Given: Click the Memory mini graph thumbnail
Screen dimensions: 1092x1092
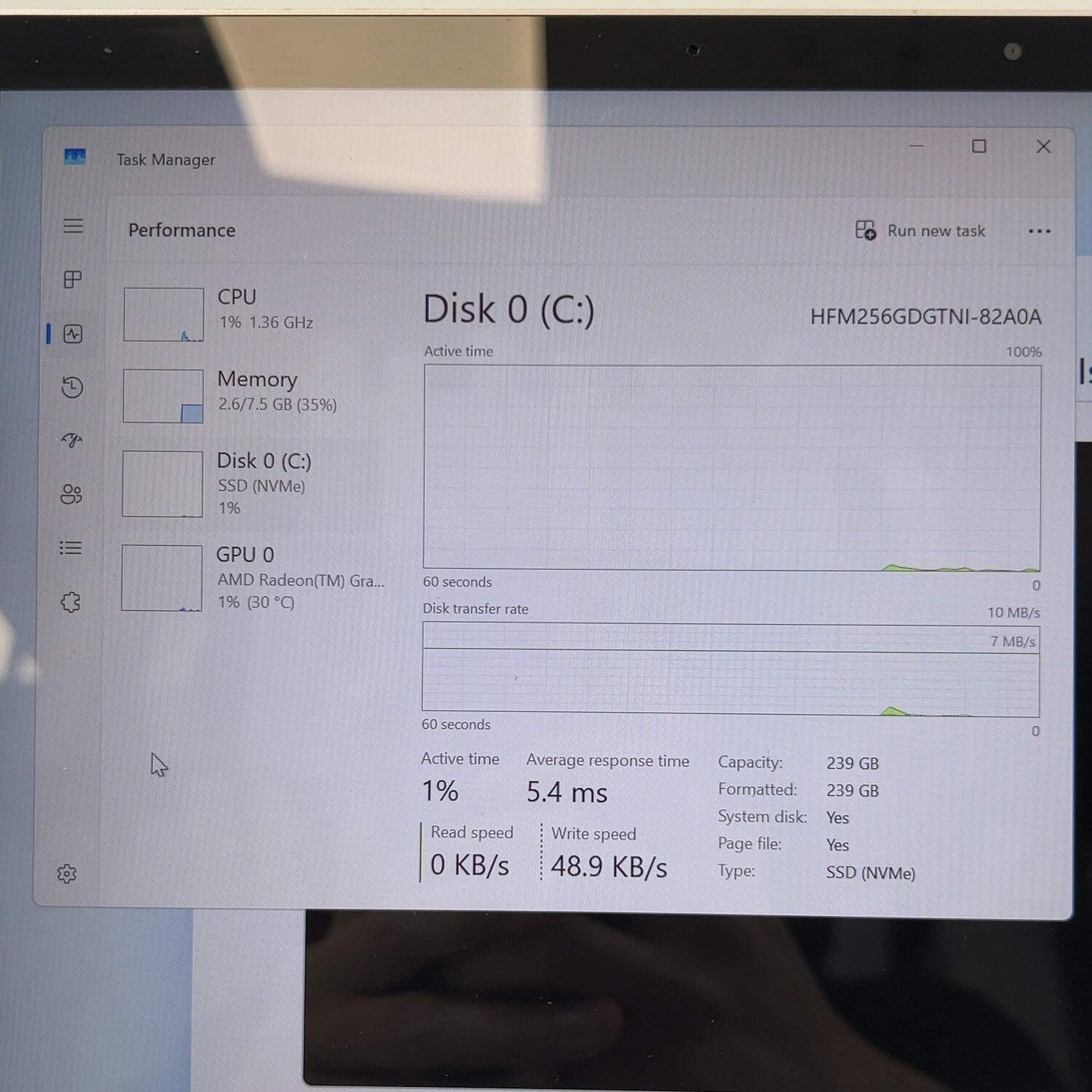Looking at the screenshot, I should point(163,396).
